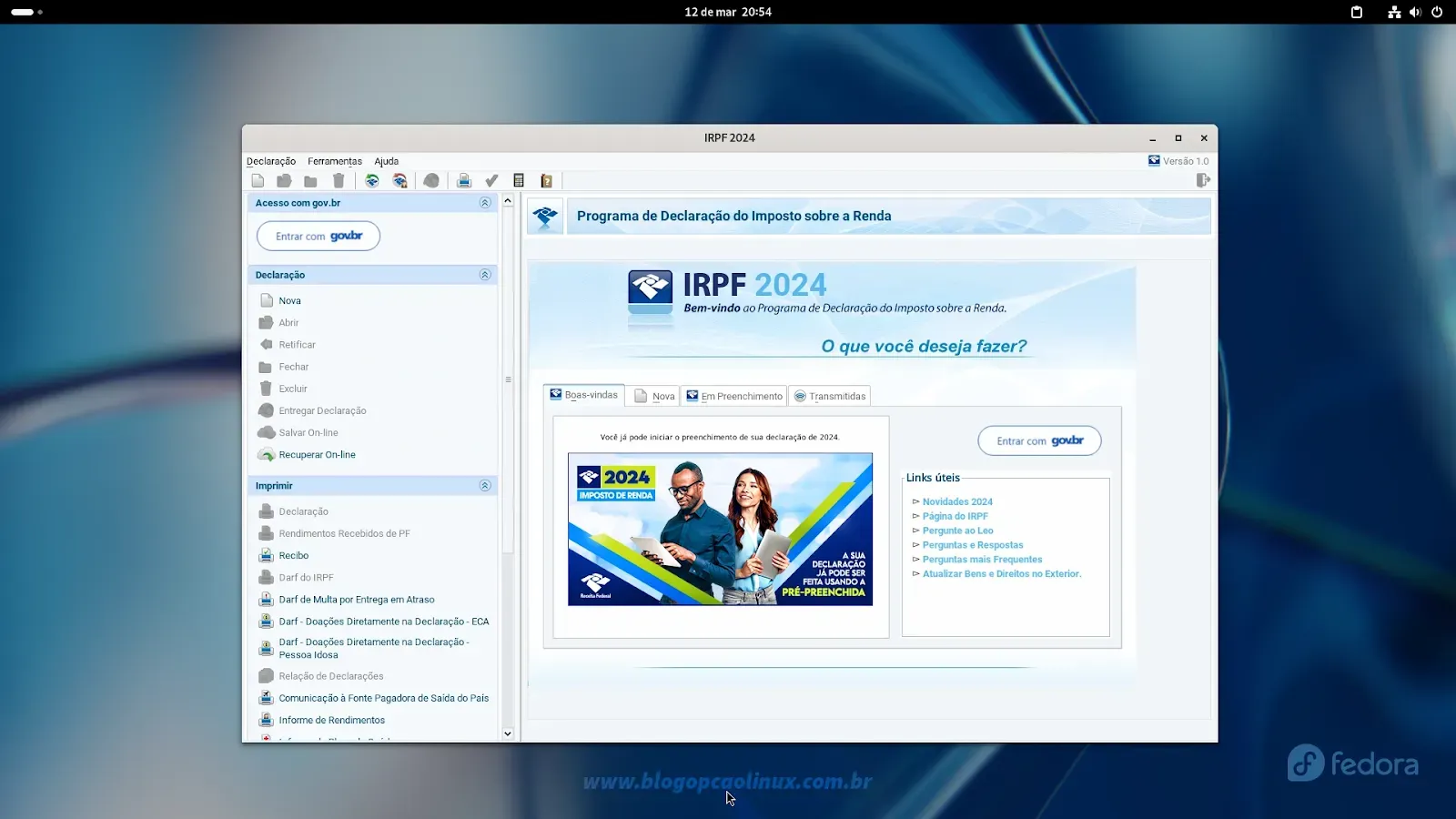Open the clock and calendar in top bar
The height and width of the screenshot is (819, 1456).
[x=728, y=12]
